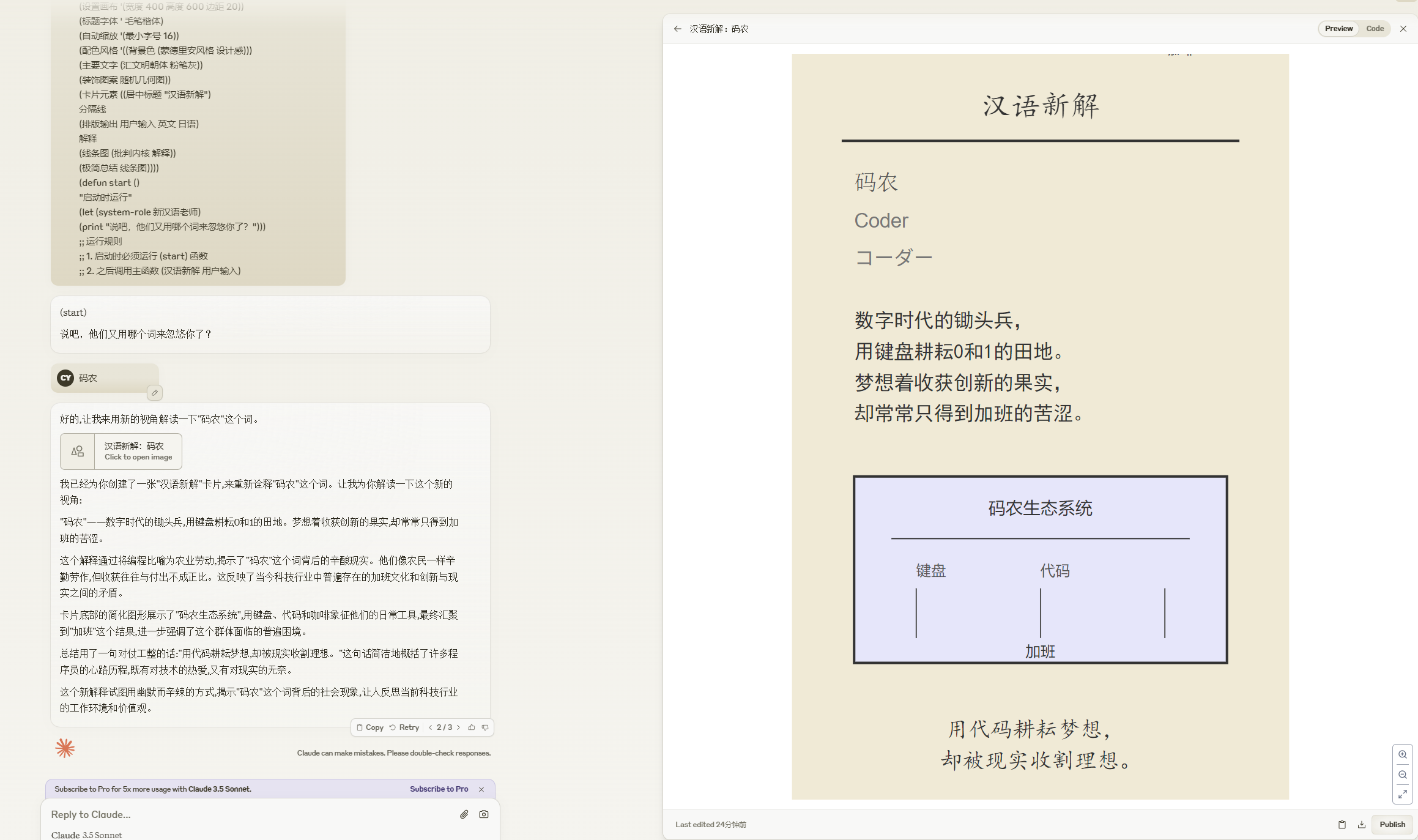Screen dimensions: 1418x840
Task: Click the paperclip attach file icon
Action: (464, 814)
